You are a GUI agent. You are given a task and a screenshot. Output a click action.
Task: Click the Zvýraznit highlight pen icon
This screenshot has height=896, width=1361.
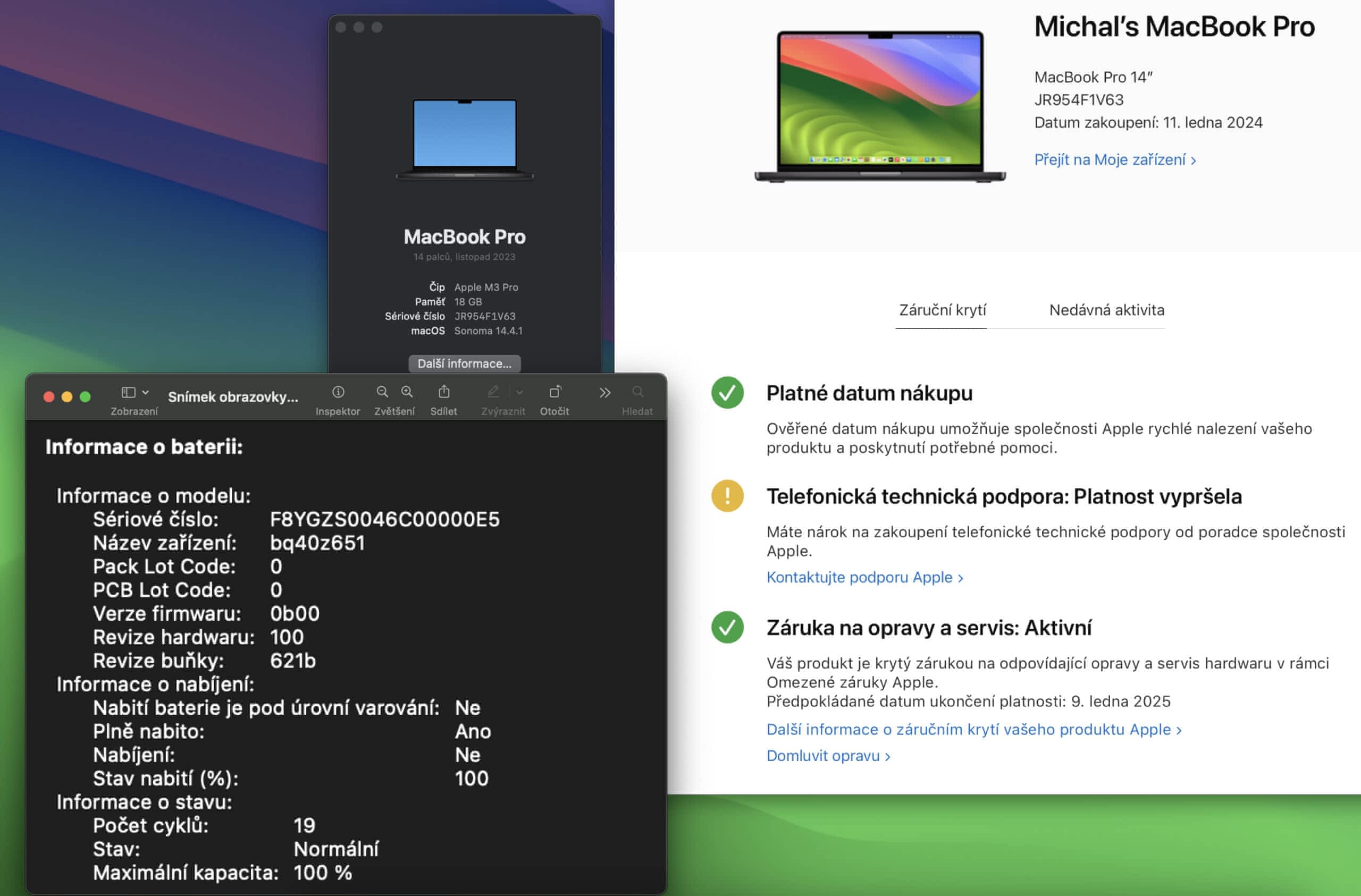493,392
